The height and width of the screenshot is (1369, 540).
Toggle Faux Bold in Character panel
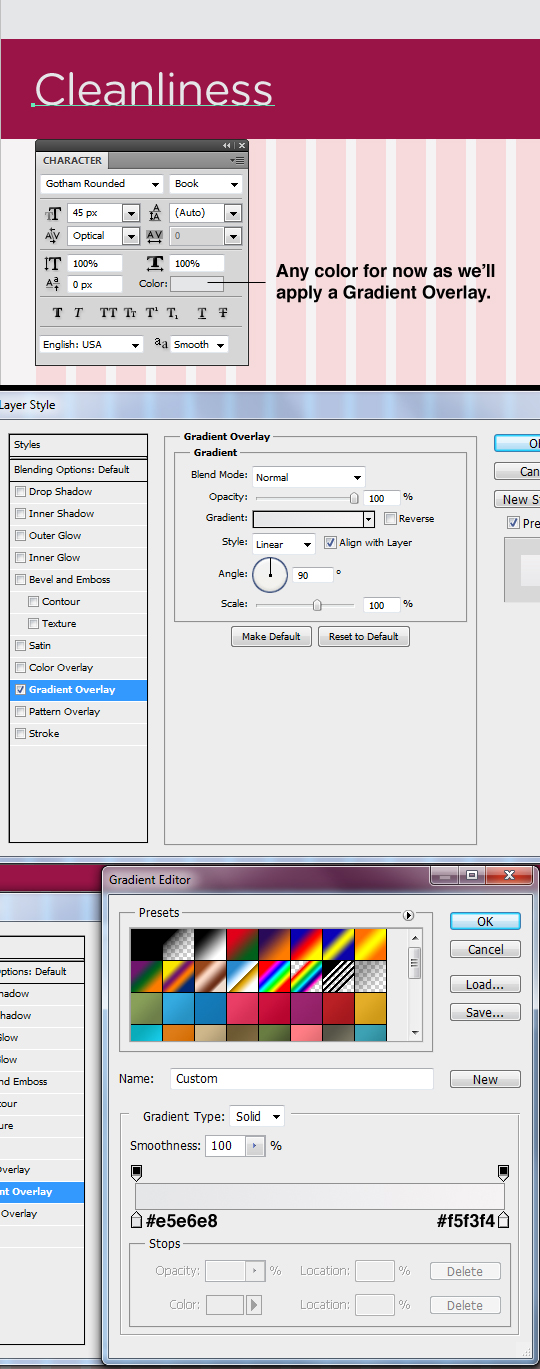click(x=57, y=313)
